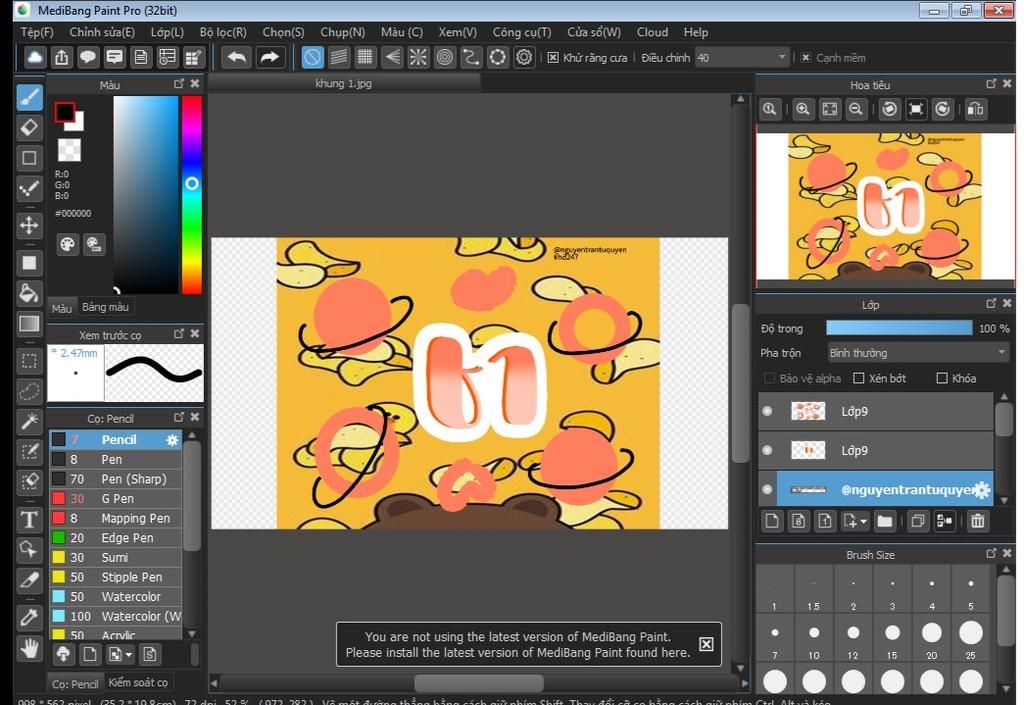Select the rectangular Select tool
This screenshot has width=1024, height=705.
[29, 360]
